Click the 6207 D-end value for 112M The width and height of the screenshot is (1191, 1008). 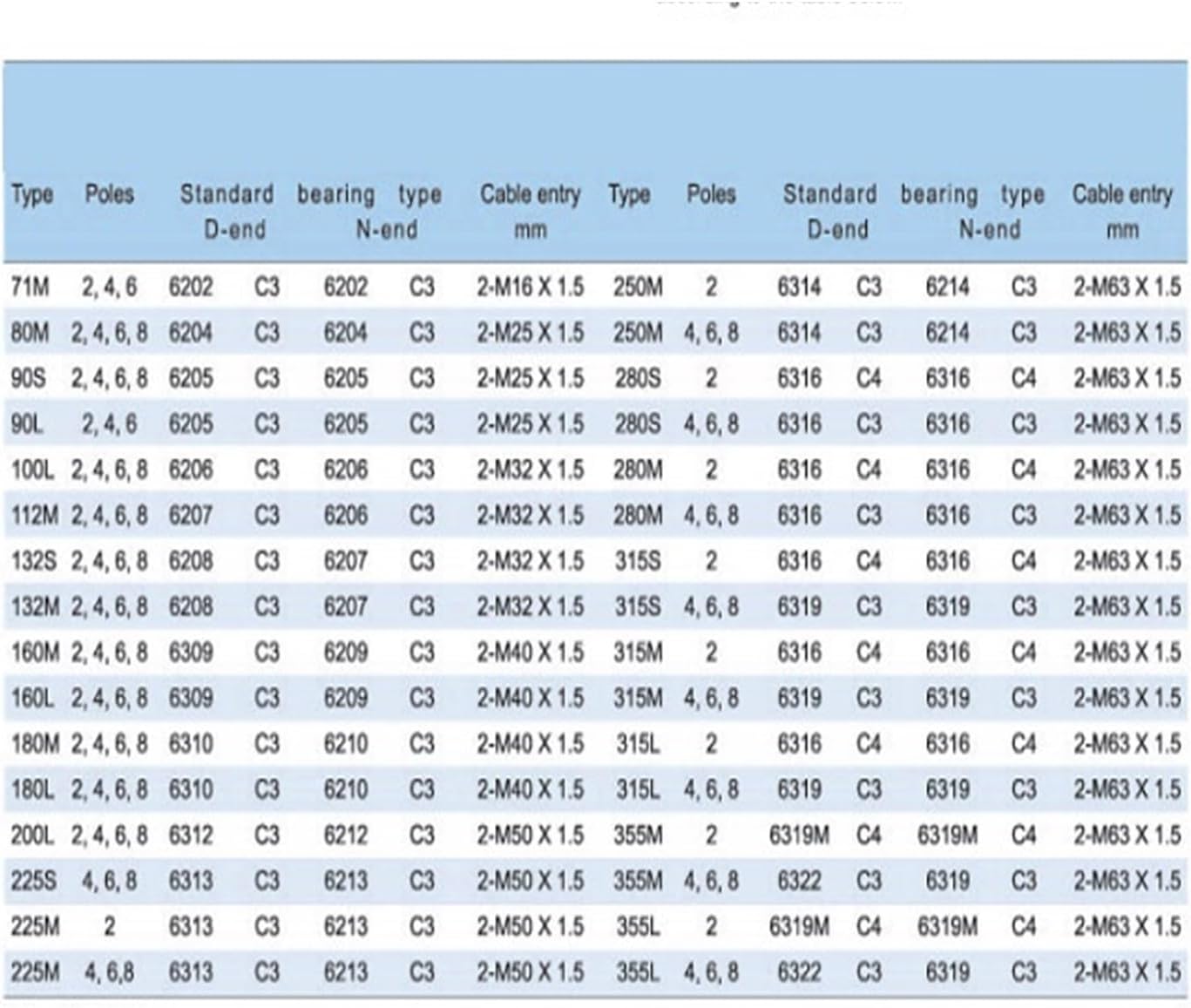tap(191, 515)
